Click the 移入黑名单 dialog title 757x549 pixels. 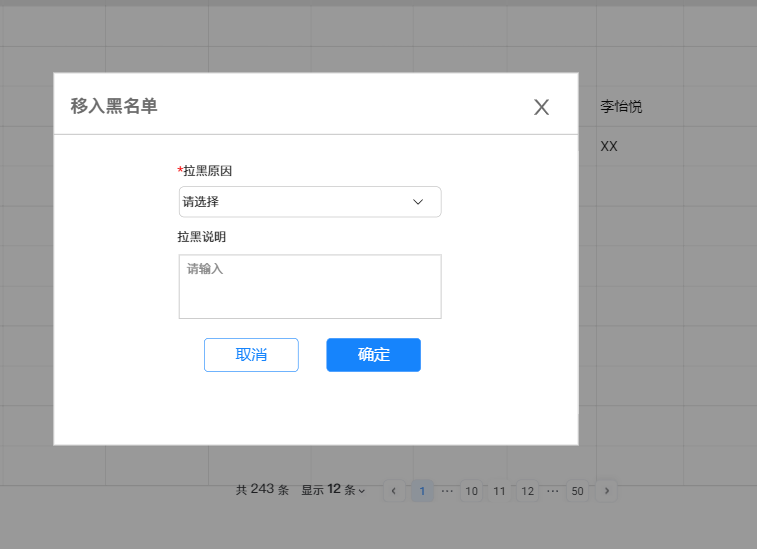tap(114, 106)
